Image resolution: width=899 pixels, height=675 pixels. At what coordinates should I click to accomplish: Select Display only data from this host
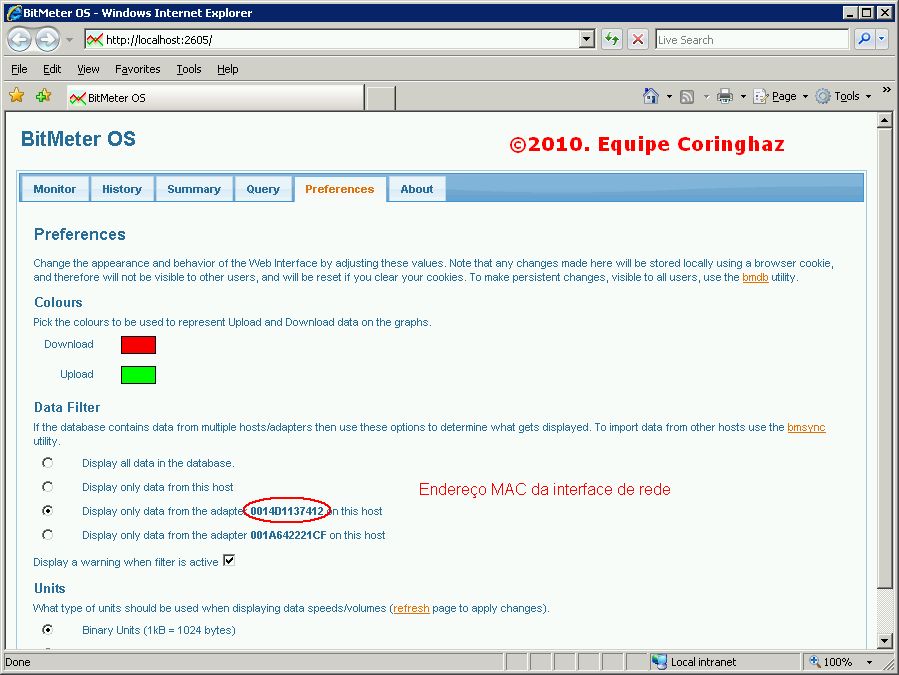[x=48, y=487]
